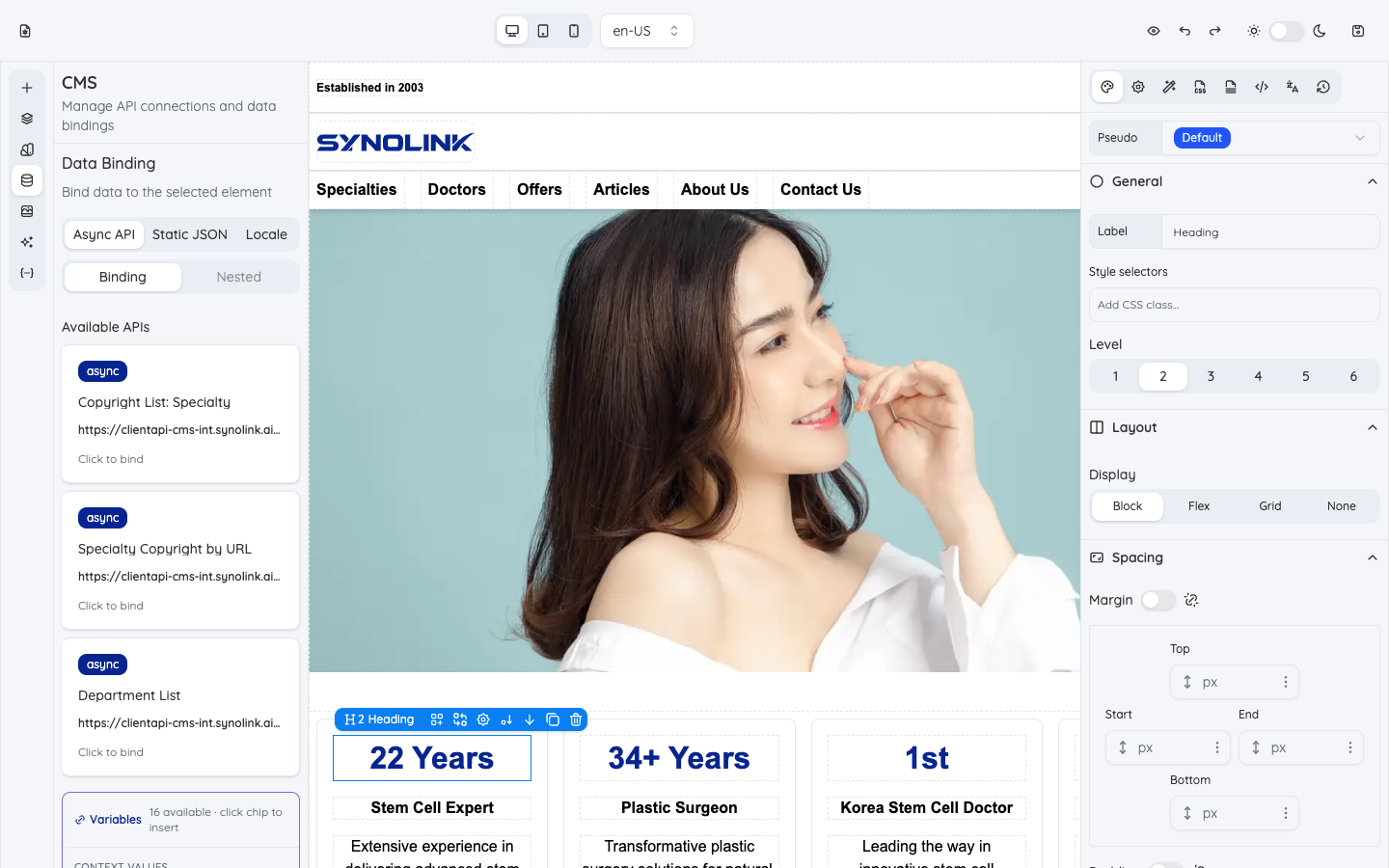Select the Async API tab
Screen dimensions: 1389x868
point(104,234)
